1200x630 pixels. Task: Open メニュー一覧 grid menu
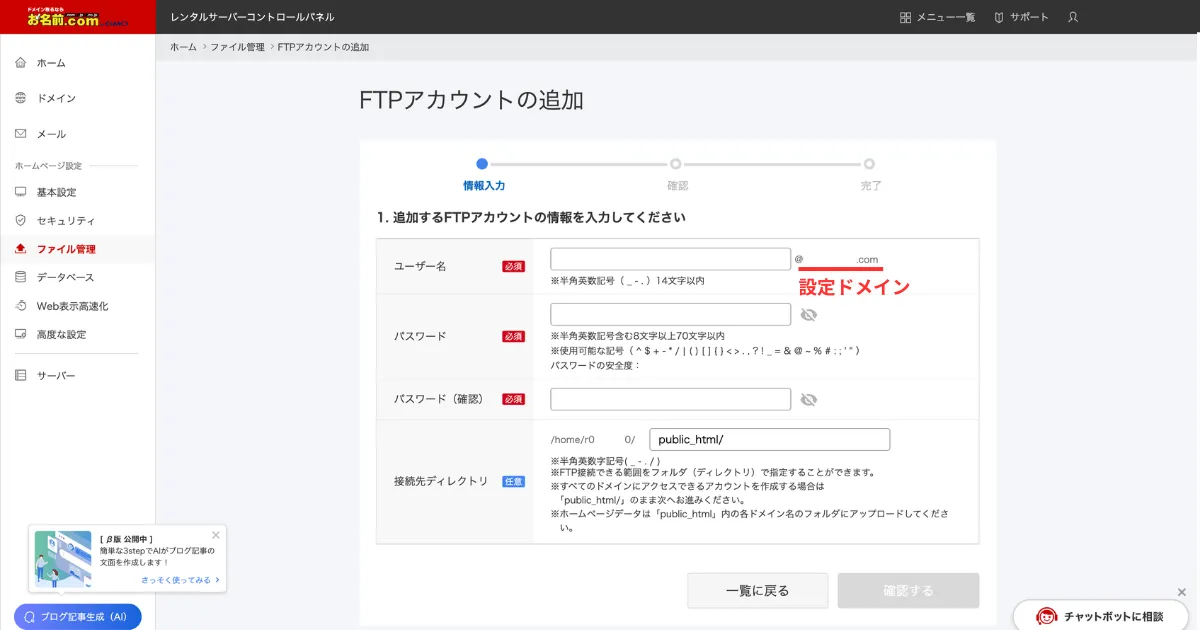click(x=937, y=17)
